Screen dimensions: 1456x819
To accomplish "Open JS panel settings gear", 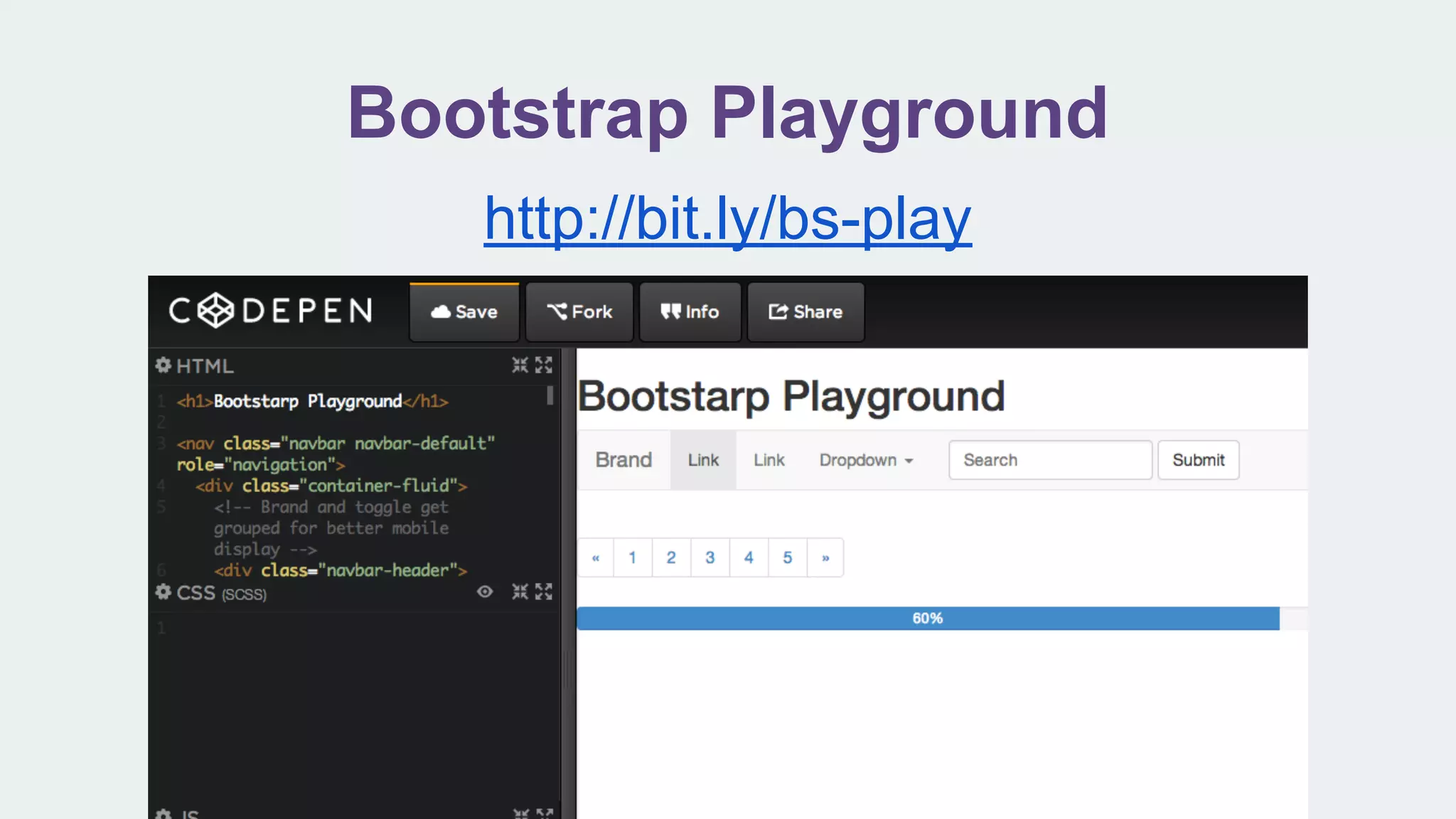I will pos(164,813).
